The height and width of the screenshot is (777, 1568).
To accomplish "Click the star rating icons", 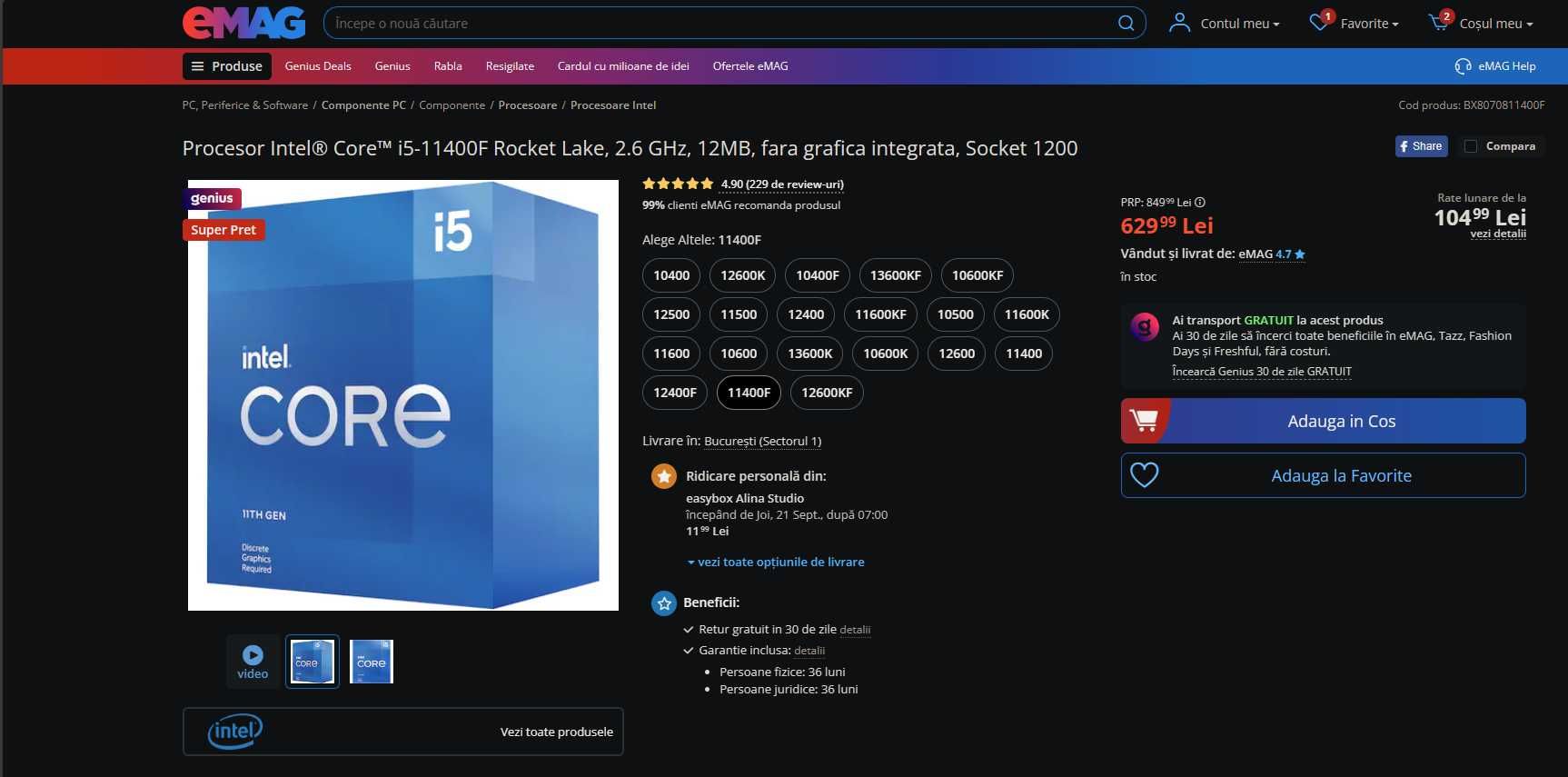I will pyautogui.click(x=678, y=184).
